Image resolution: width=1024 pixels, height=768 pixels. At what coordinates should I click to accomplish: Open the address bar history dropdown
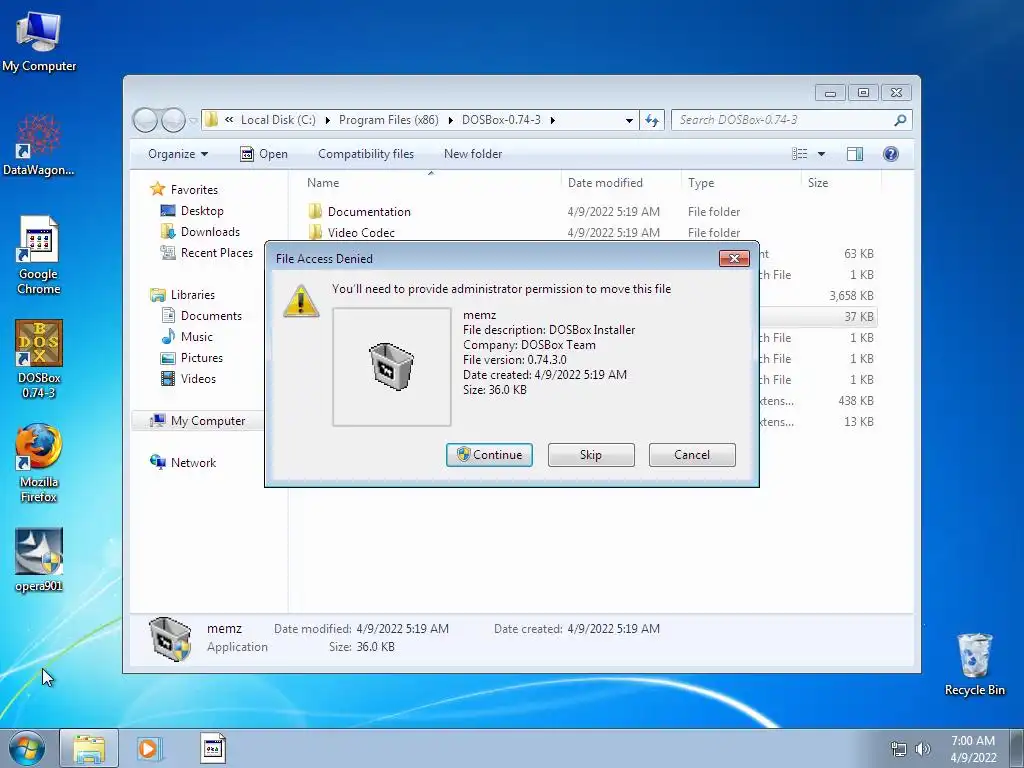629,120
